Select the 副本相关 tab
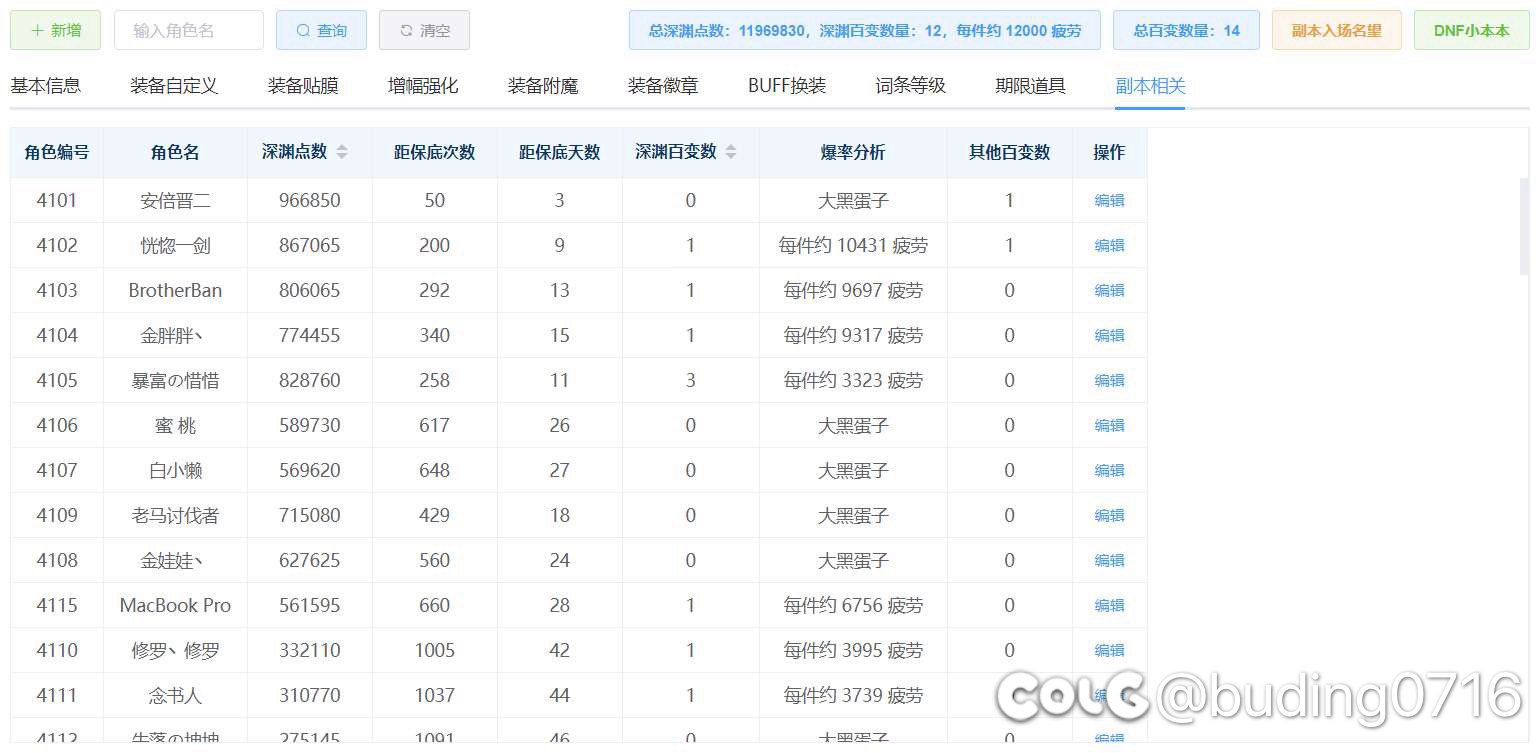Image resolution: width=1536 pixels, height=753 pixels. [1150, 86]
